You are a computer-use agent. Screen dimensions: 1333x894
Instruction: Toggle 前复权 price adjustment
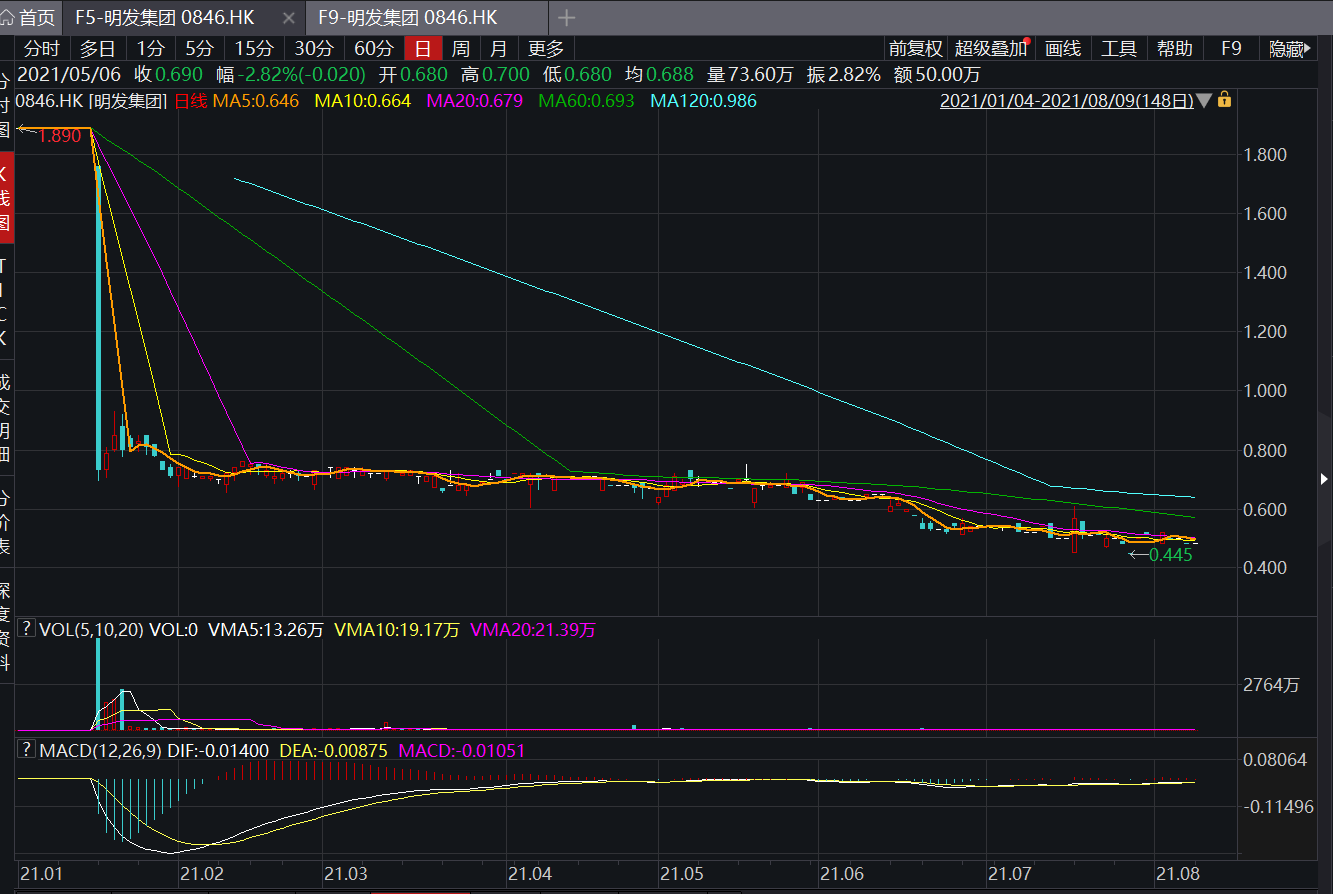tap(915, 49)
